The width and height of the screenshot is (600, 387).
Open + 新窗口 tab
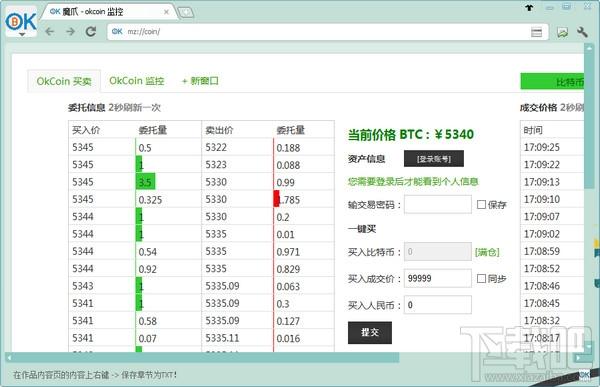pyautogui.click(x=200, y=81)
